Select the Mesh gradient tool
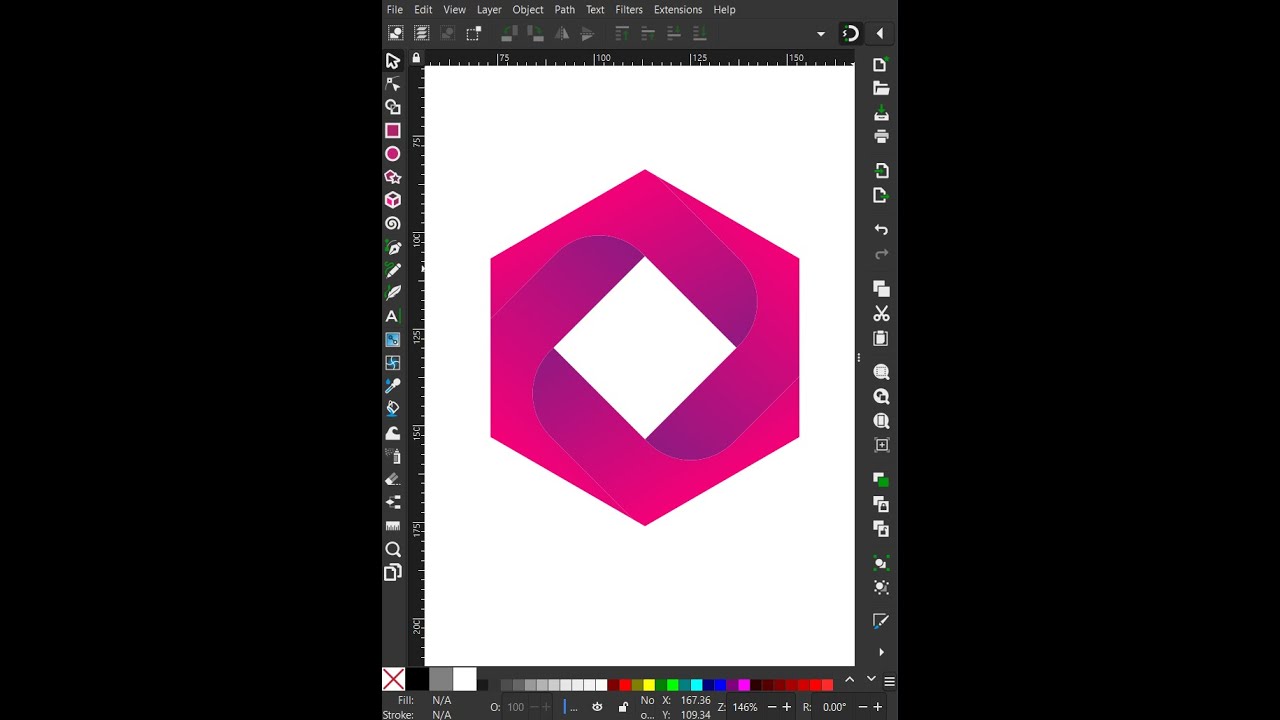The width and height of the screenshot is (1280, 720). [393, 363]
